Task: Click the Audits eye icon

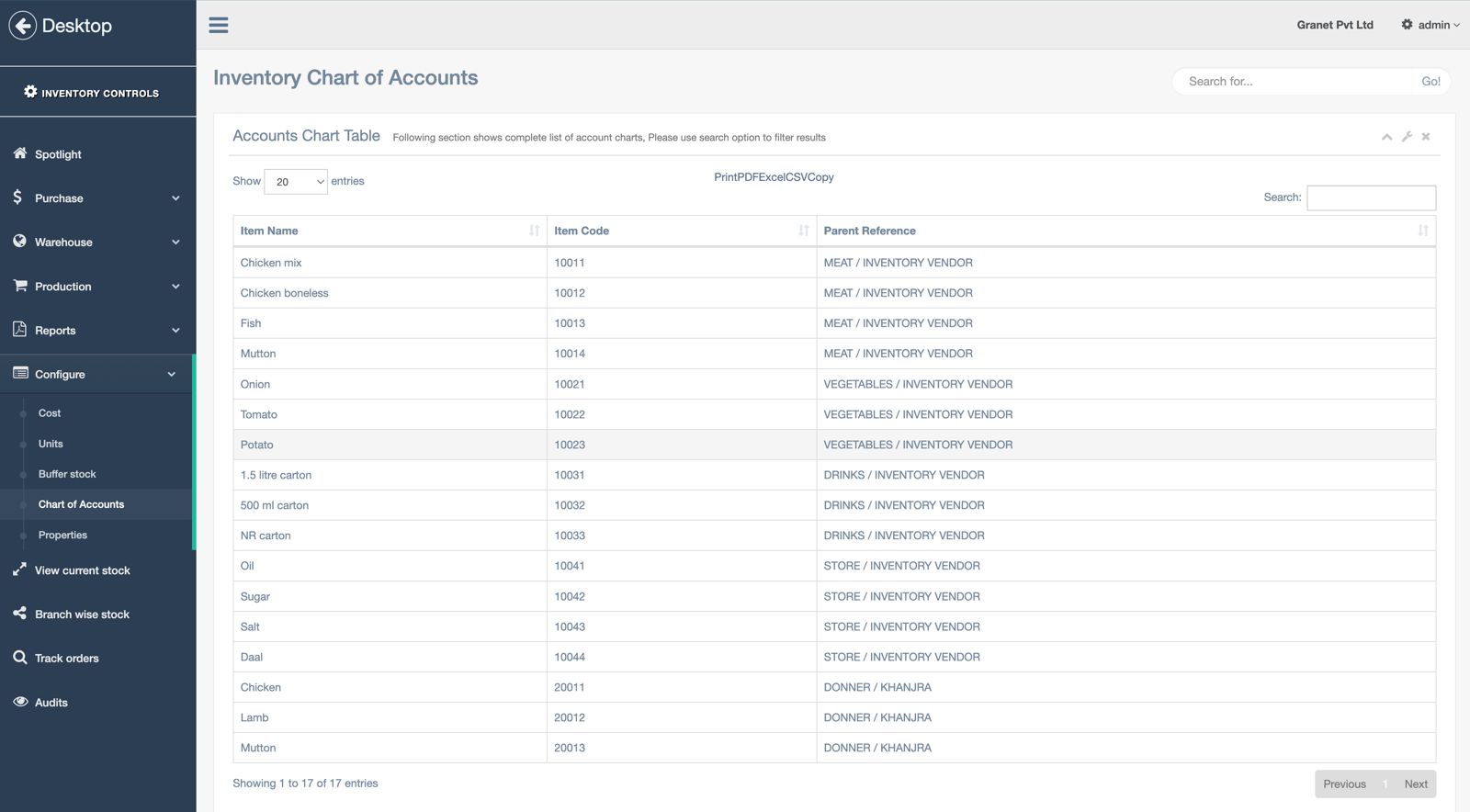Action: pyautogui.click(x=20, y=701)
